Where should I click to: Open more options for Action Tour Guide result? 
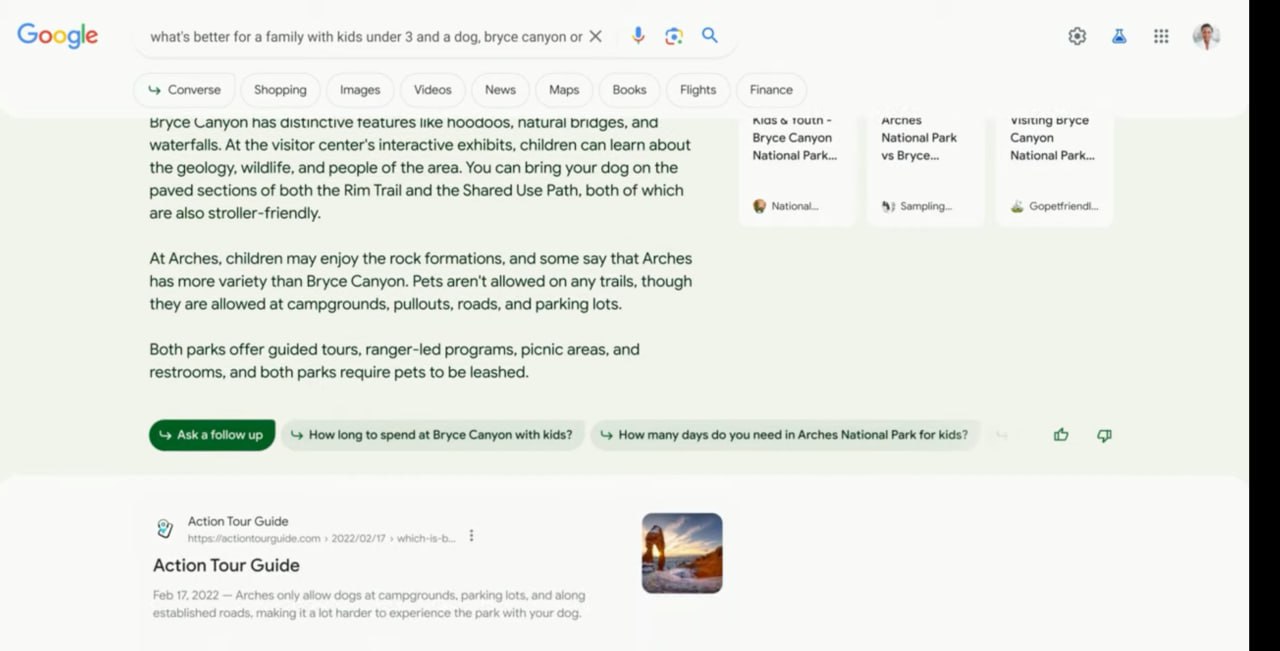[x=471, y=536]
